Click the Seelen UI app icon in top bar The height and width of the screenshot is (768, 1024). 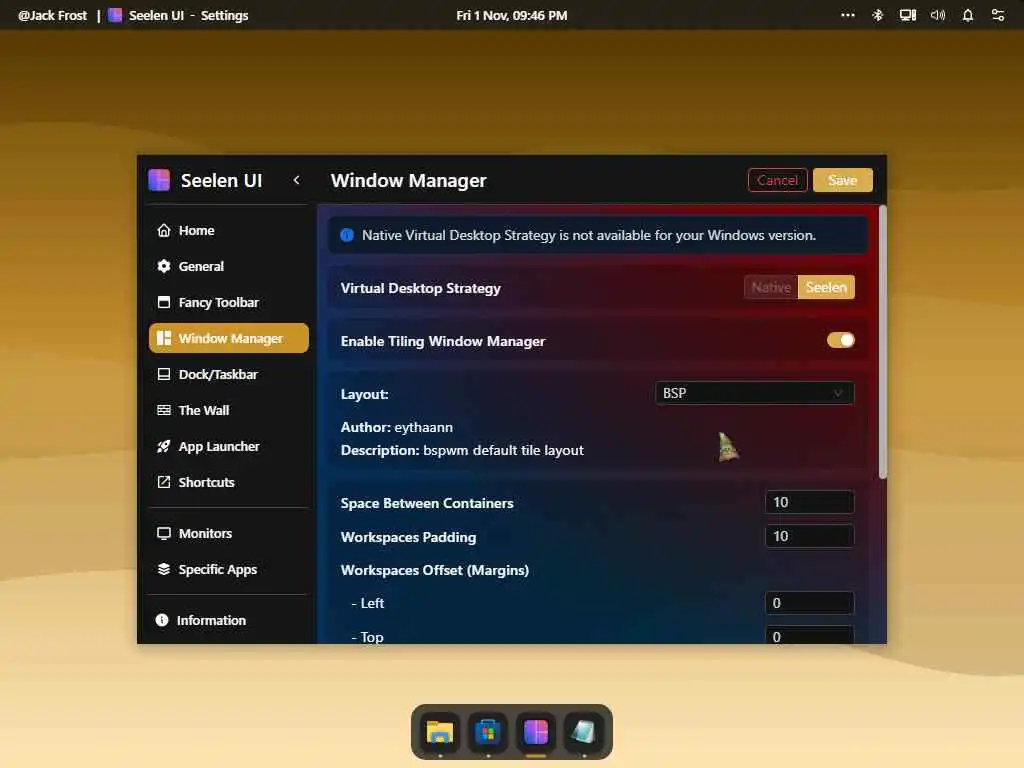pyautogui.click(x=115, y=15)
